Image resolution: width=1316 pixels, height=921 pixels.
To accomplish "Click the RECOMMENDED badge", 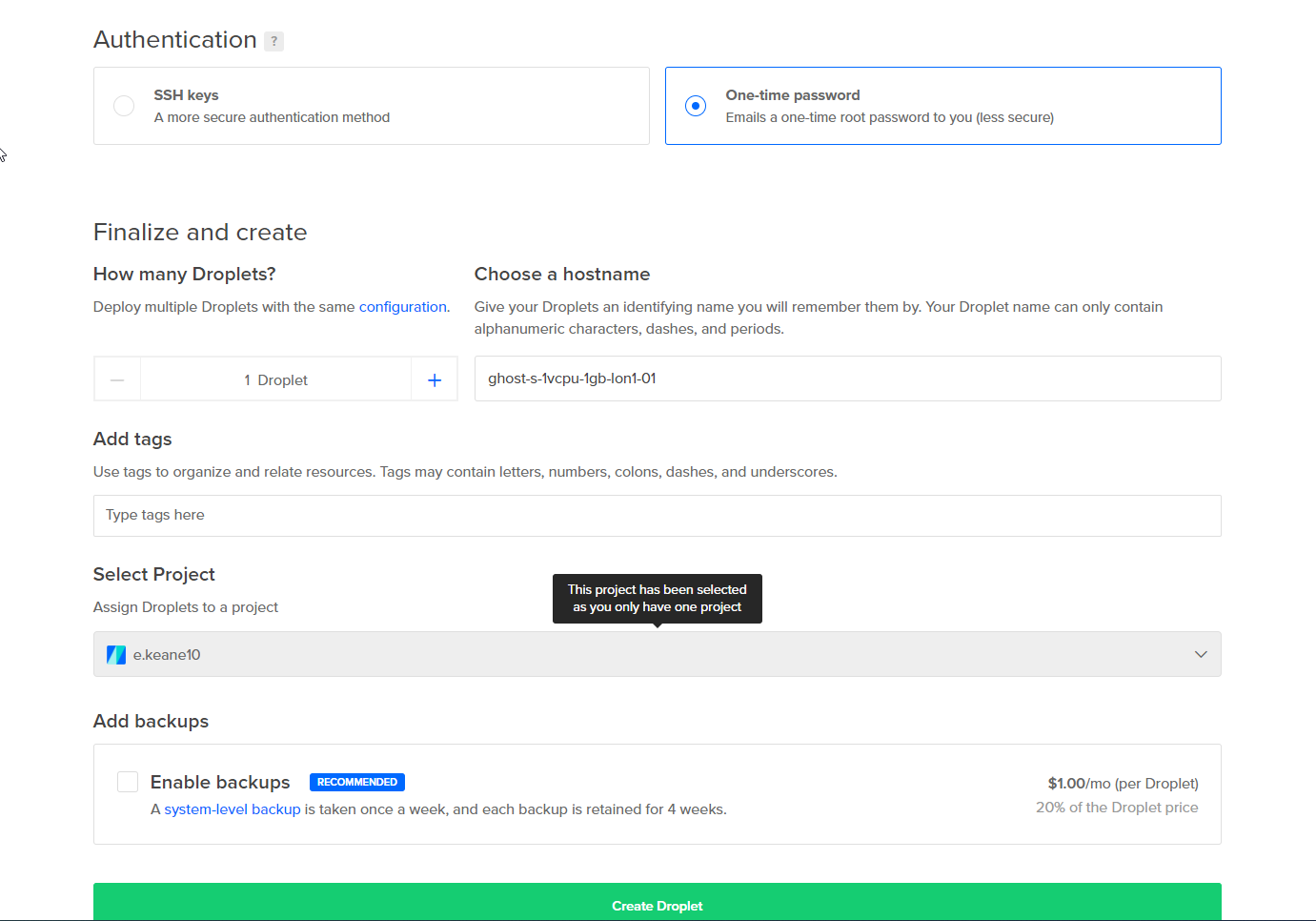I will click(x=357, y=782).
